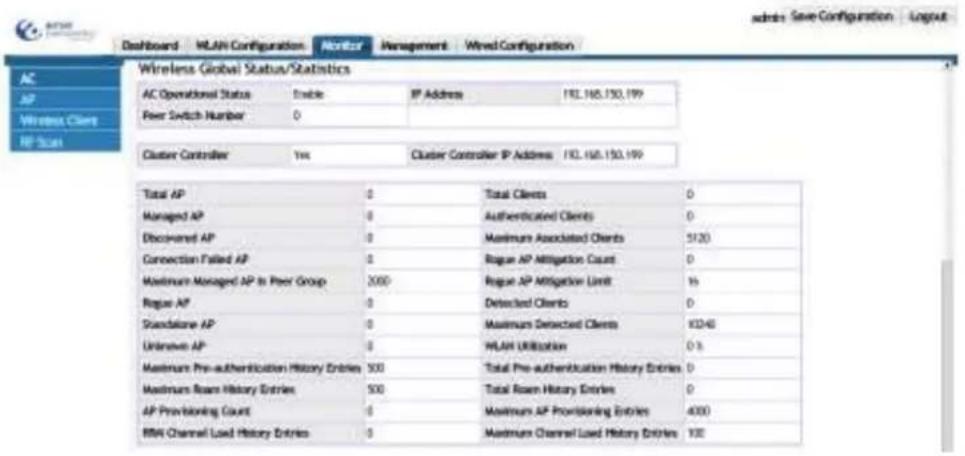Click the page vertical scrollbar
965x456 pixels.
click(950, 354)
